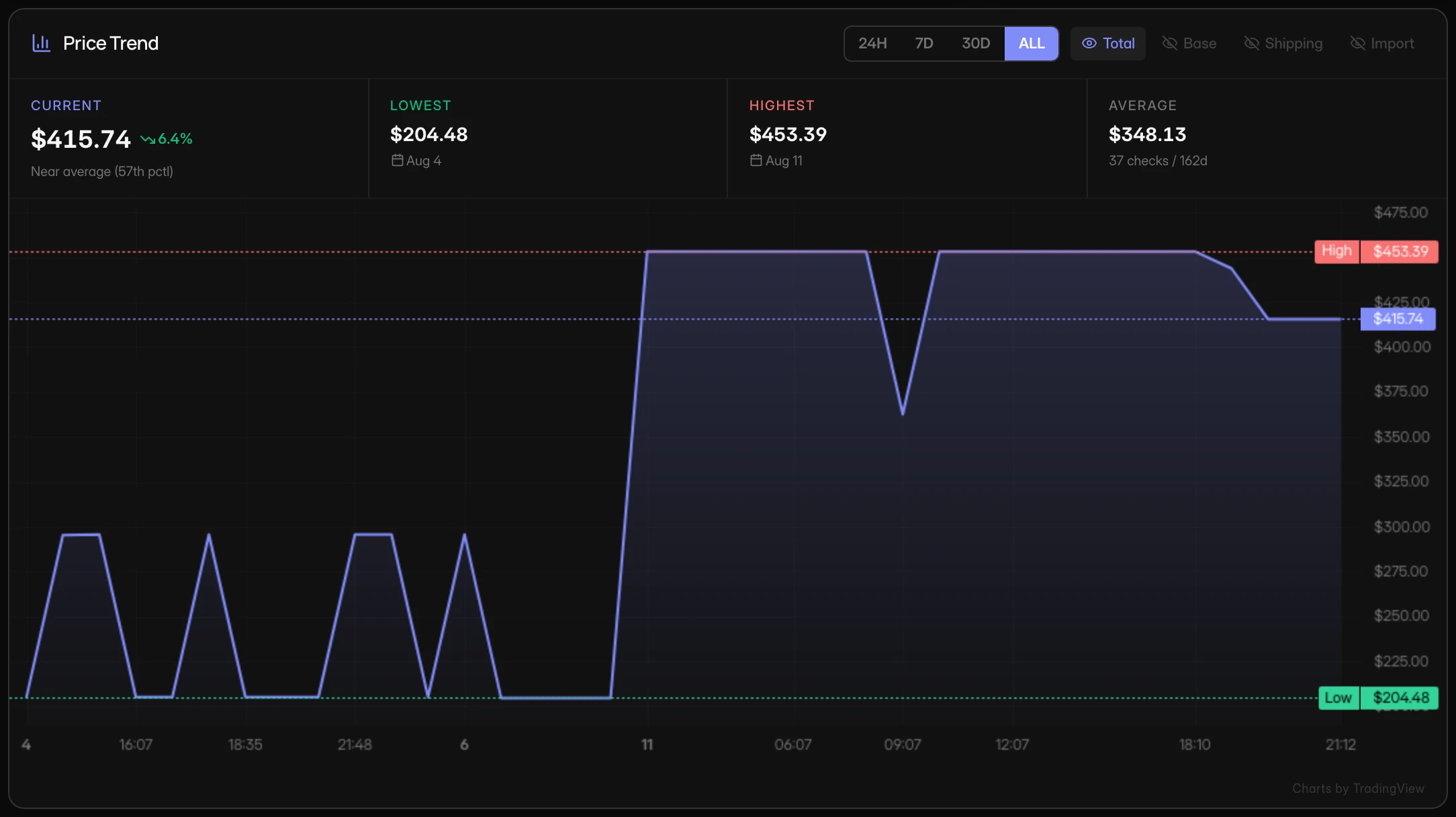The height and width of the screenshot is (817, 1456).
Task: Click the current price $415.74 value
Action: [x=81, y=139]
